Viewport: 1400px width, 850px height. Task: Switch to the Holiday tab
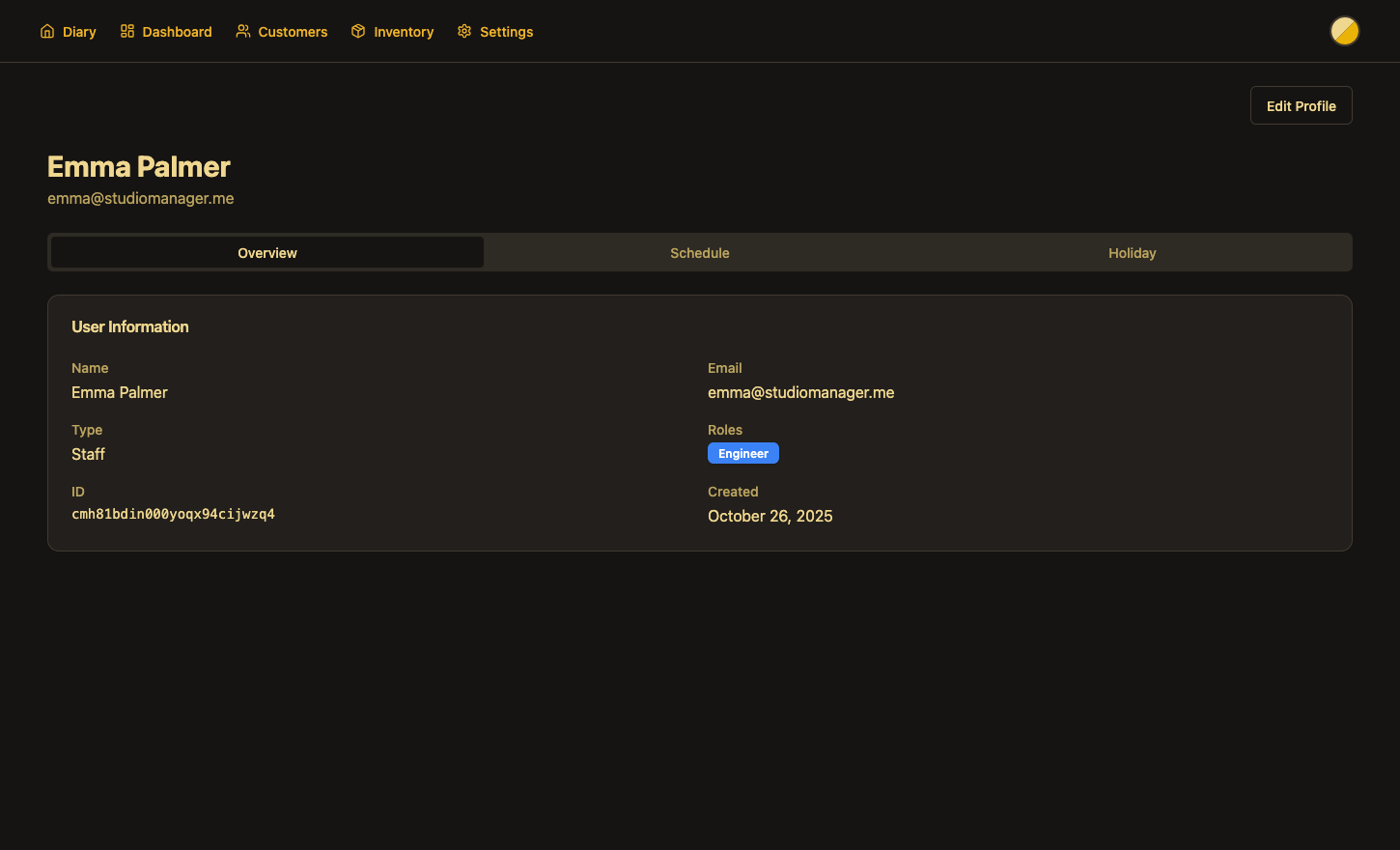tap(1132, 253)
